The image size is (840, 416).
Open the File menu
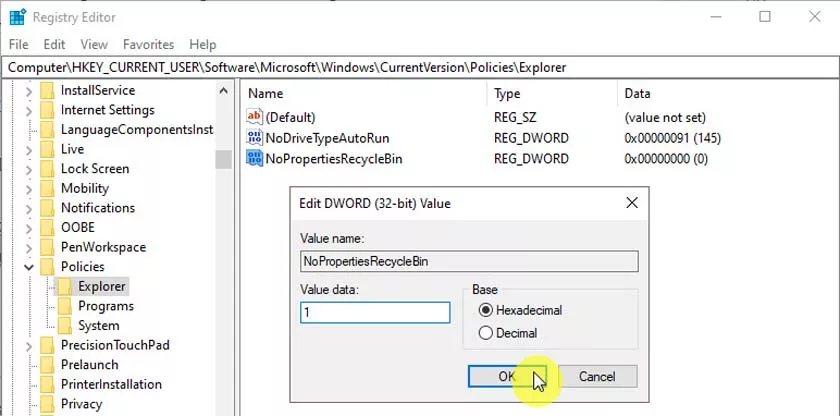tap(19, 44)
